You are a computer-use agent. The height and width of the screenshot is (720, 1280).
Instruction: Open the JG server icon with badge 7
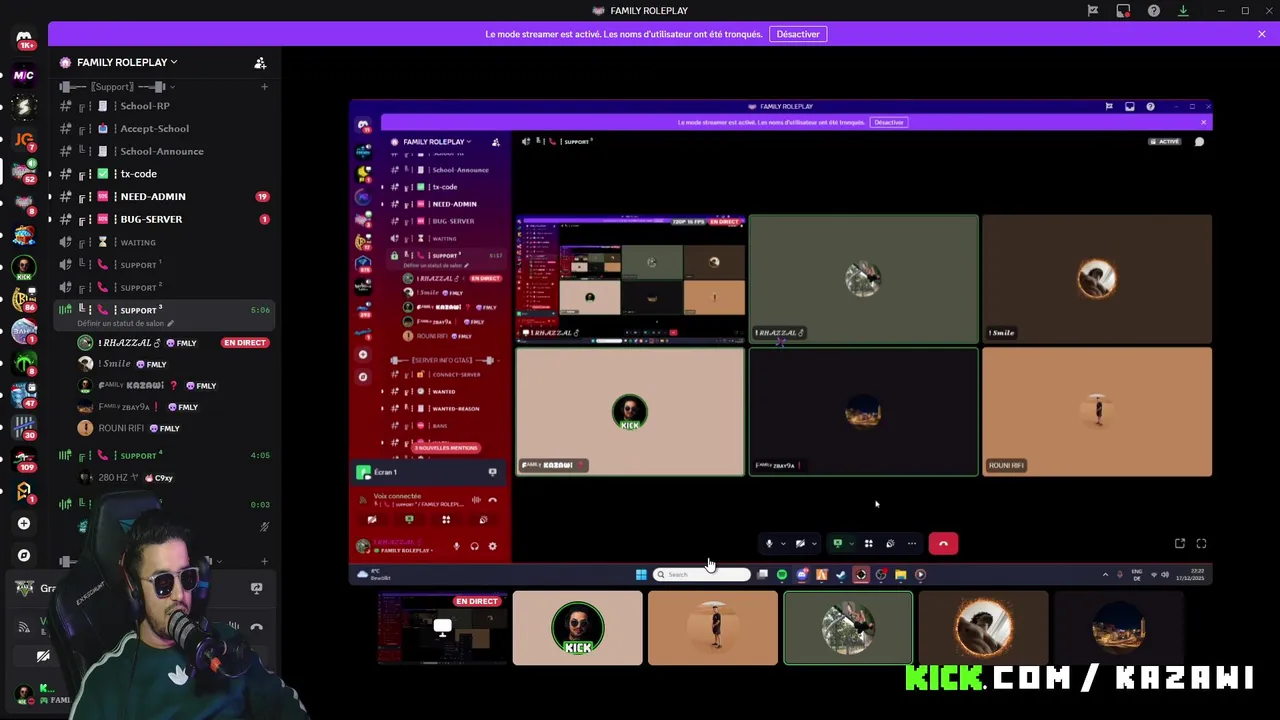click(24, 140)
